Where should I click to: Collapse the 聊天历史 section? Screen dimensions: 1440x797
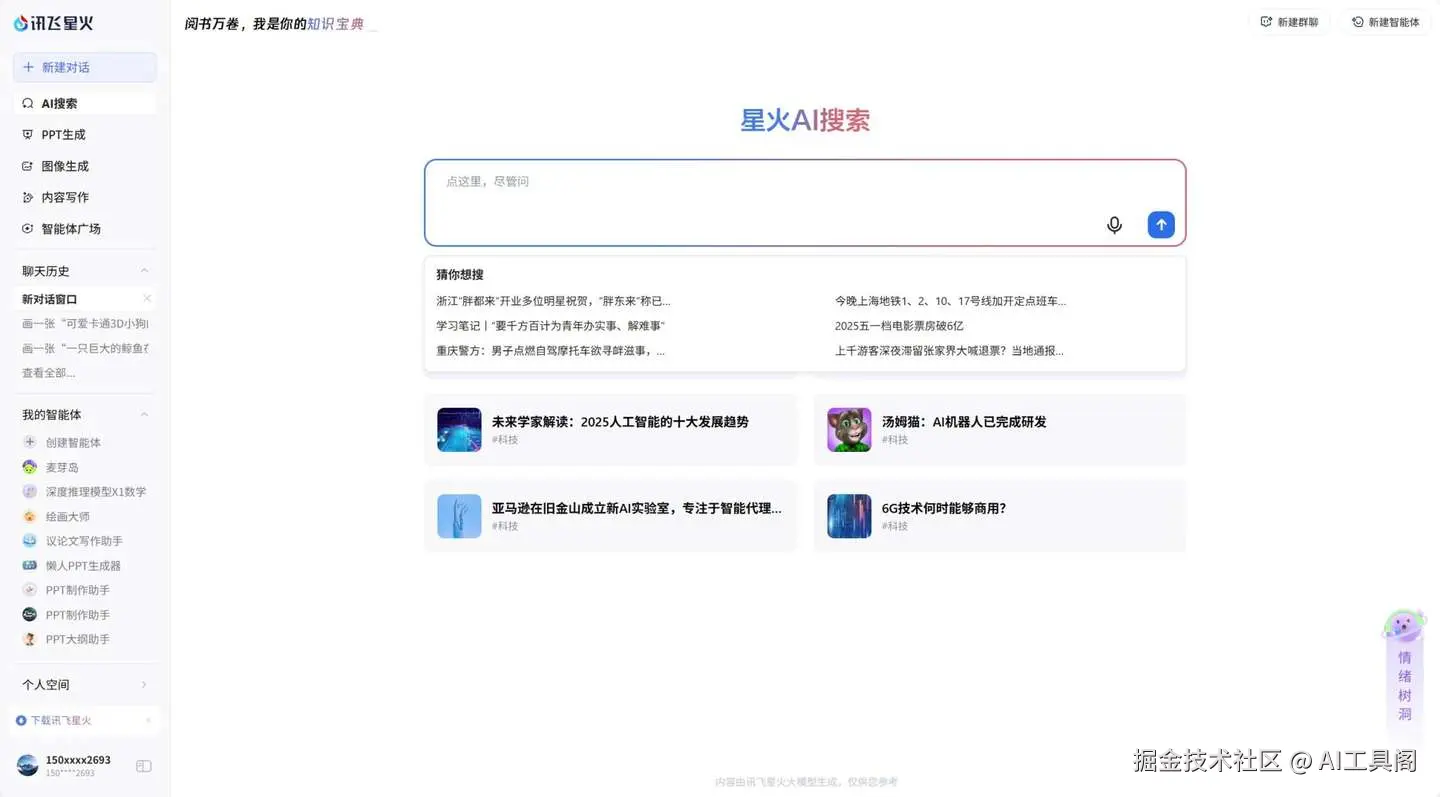(x=144, y=271)
